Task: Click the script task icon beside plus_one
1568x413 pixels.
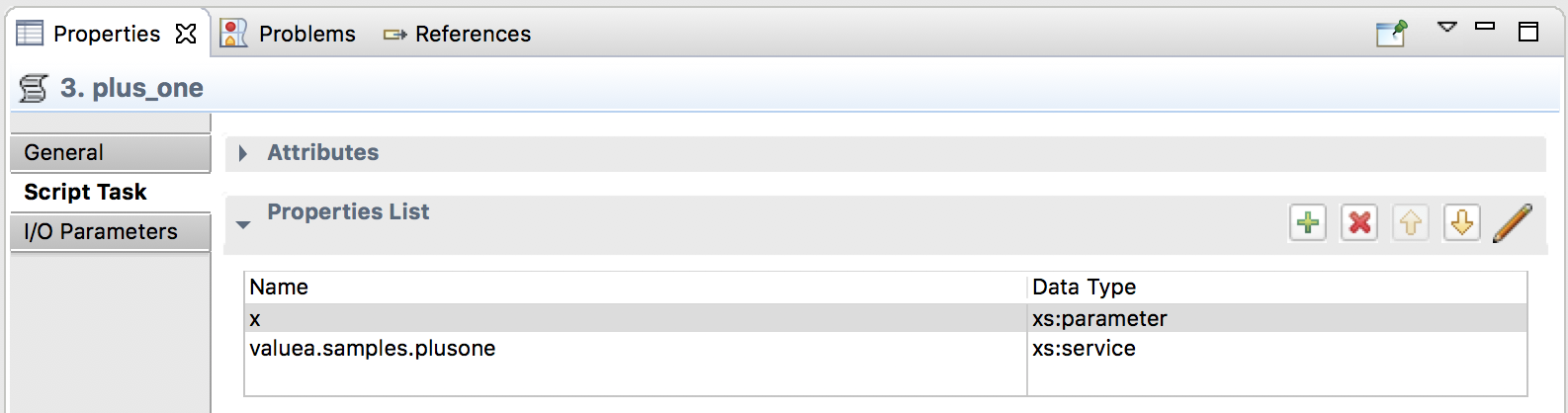Action: (x=34, y=89)
